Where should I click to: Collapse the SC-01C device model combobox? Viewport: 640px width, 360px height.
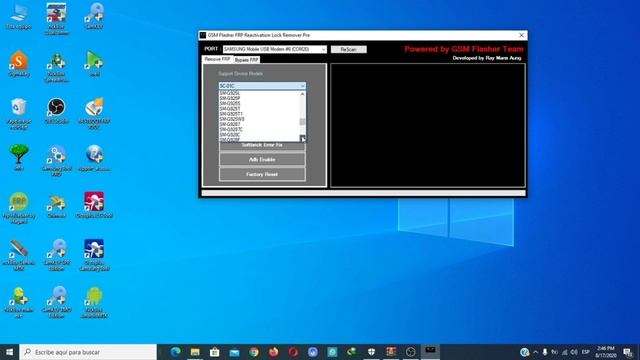coord(302,86)
